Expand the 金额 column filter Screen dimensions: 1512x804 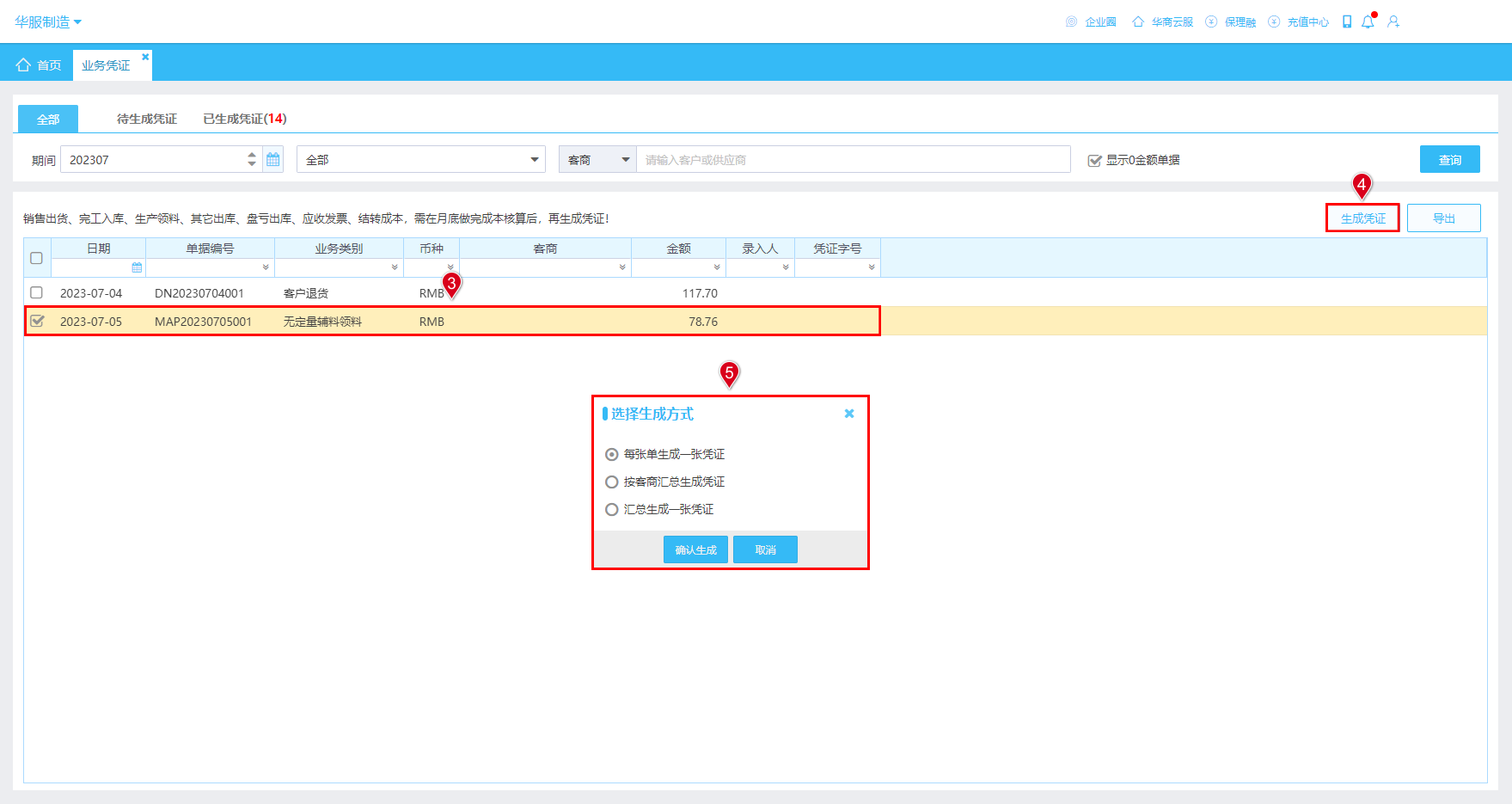pyautogui.click(x=717, y=267)
